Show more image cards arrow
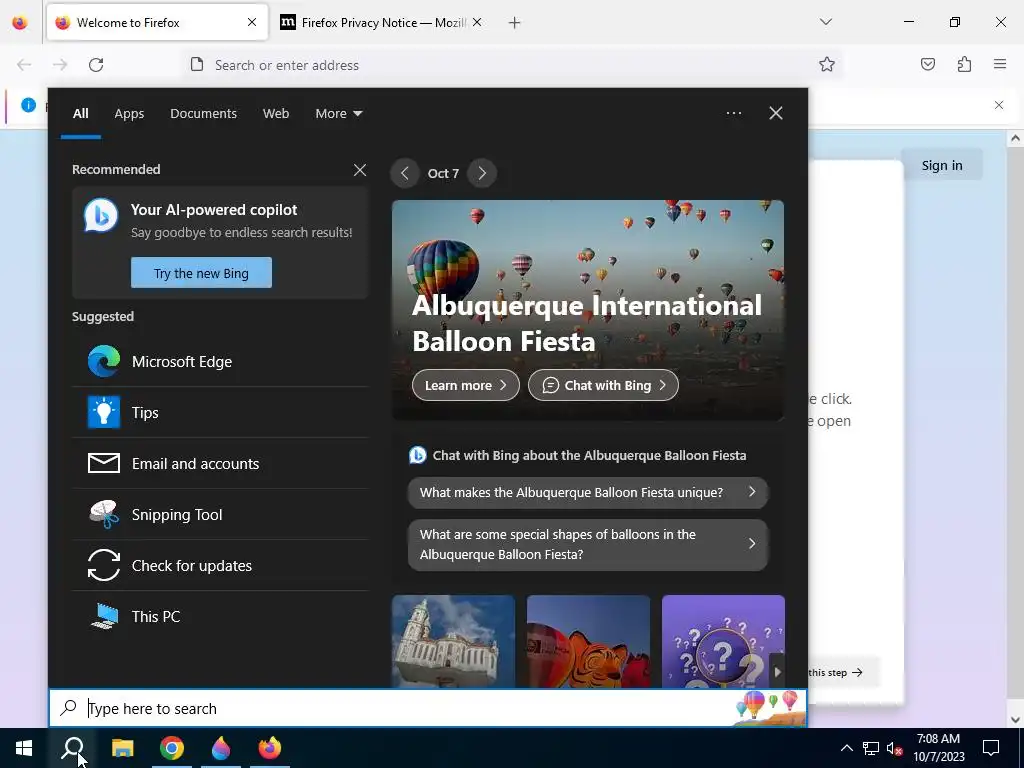The height and width of the screenshot is (768, 1024). coord(777,671)
